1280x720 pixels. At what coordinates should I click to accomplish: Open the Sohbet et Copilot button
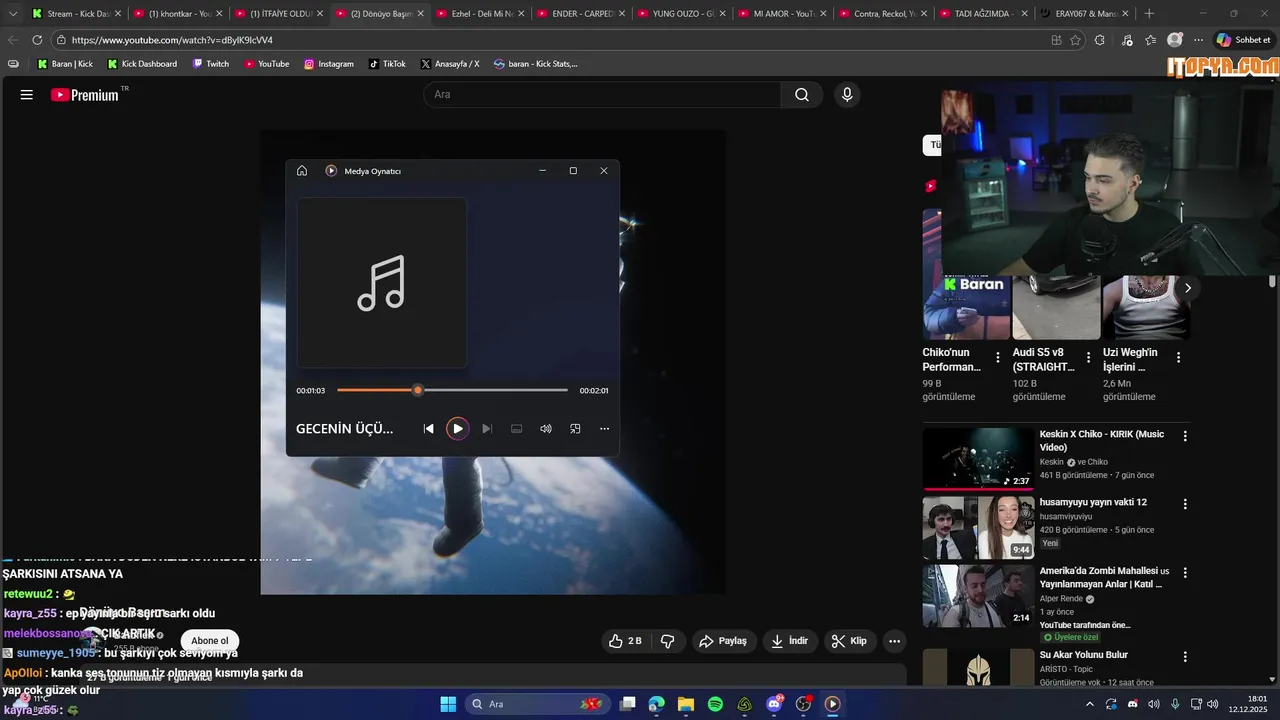click(x=1244, y=40)
